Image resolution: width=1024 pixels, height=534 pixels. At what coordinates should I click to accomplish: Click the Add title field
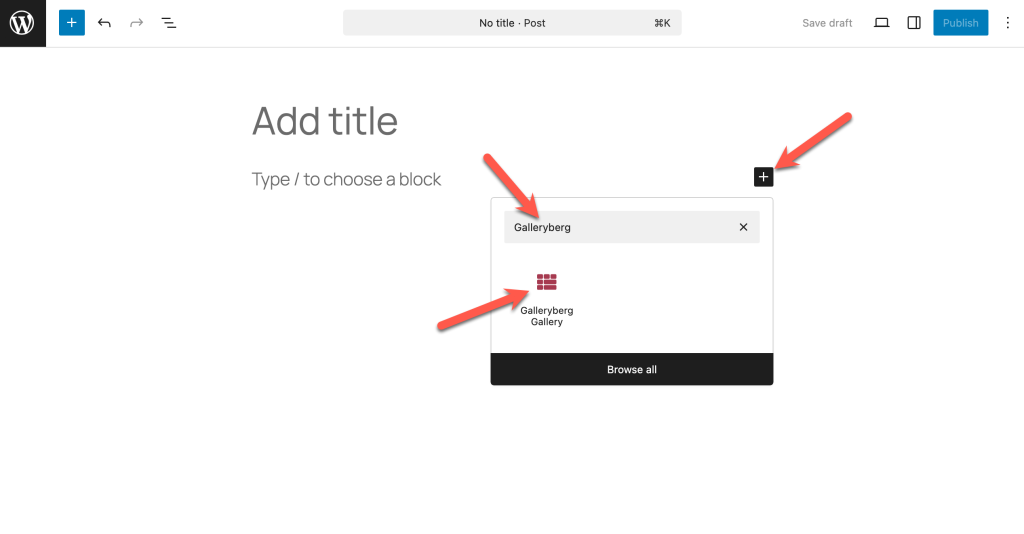pyautogui.click(x=325, y=121)
